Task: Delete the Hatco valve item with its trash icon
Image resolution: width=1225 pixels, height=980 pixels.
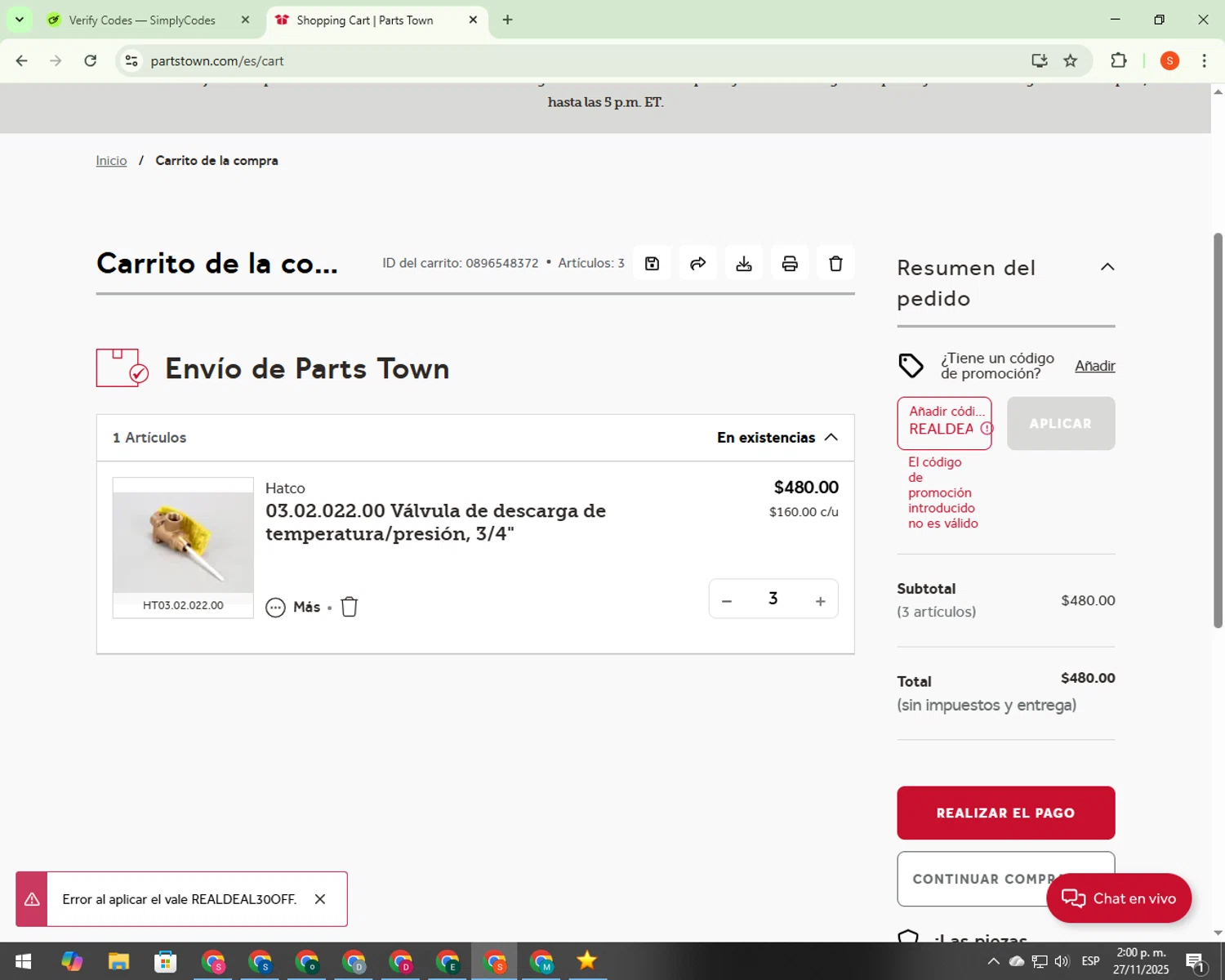Action: coord(350,607)
